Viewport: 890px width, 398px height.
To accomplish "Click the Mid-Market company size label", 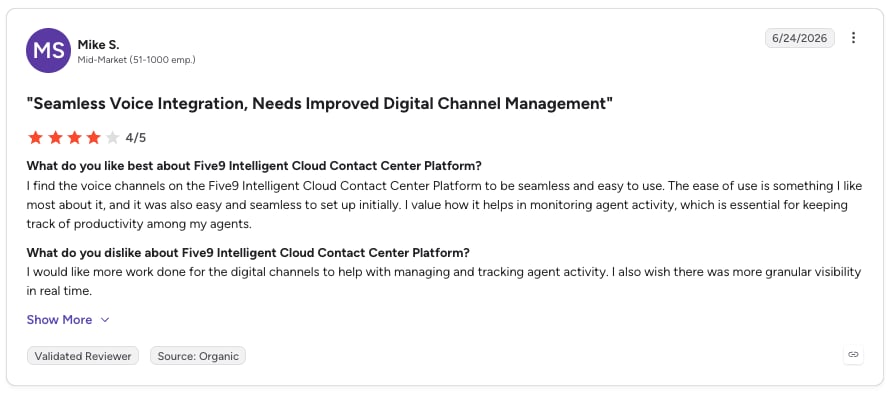I will (x=136, y=60).
